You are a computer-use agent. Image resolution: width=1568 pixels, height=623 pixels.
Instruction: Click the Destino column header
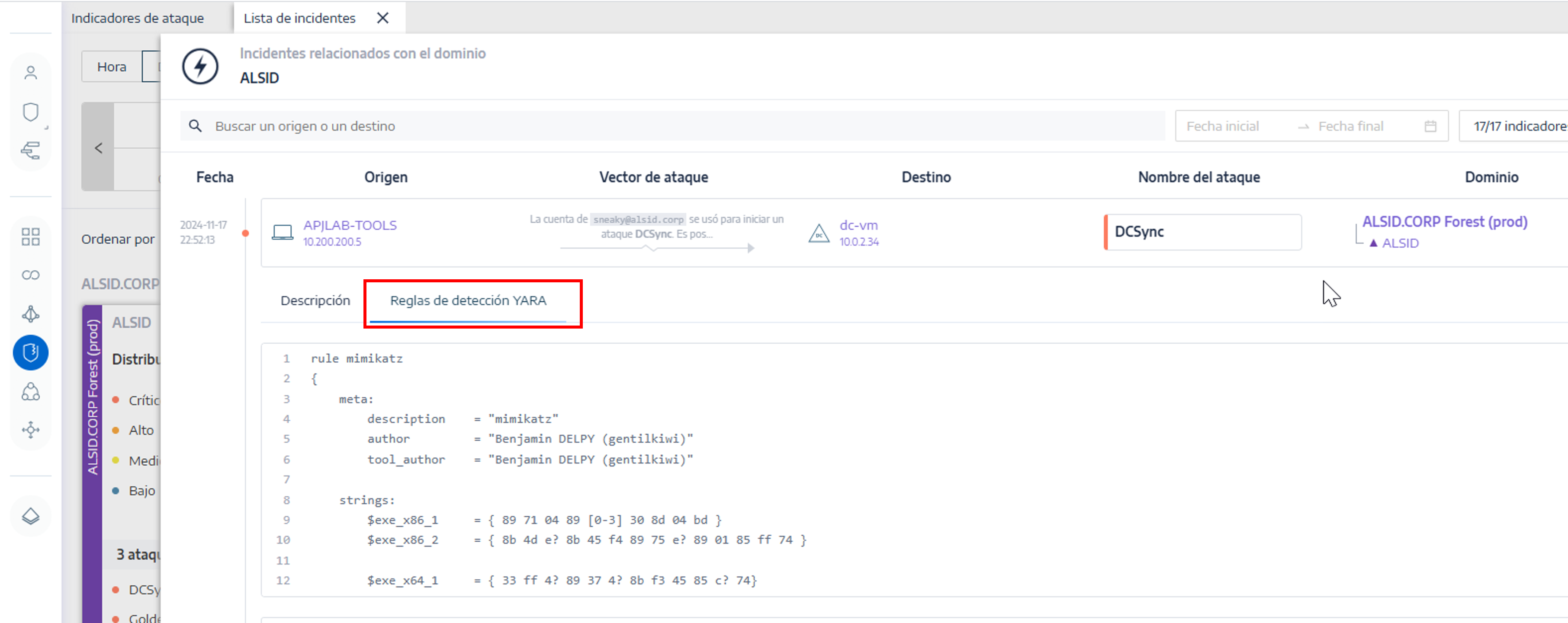(926, 177)
